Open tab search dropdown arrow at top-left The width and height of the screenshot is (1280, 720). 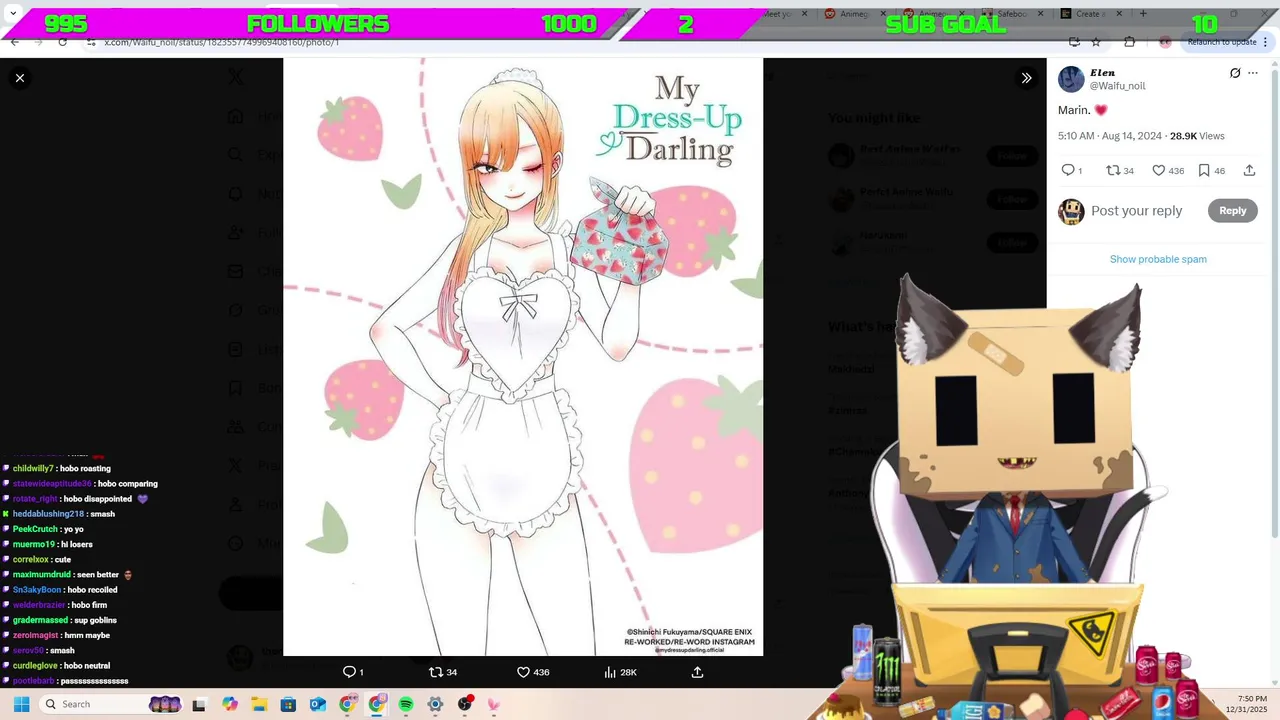click(x=13, y=14)
